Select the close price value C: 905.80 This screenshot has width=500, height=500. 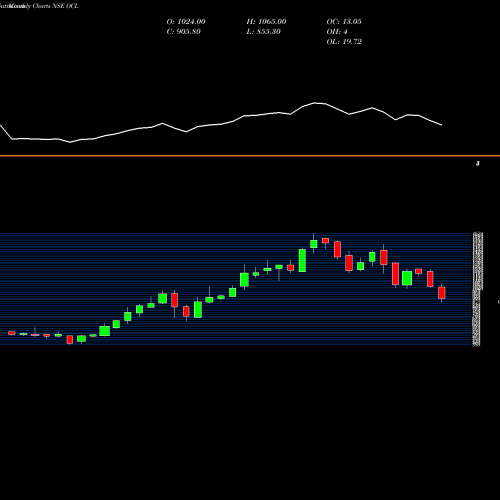(184, 32)
